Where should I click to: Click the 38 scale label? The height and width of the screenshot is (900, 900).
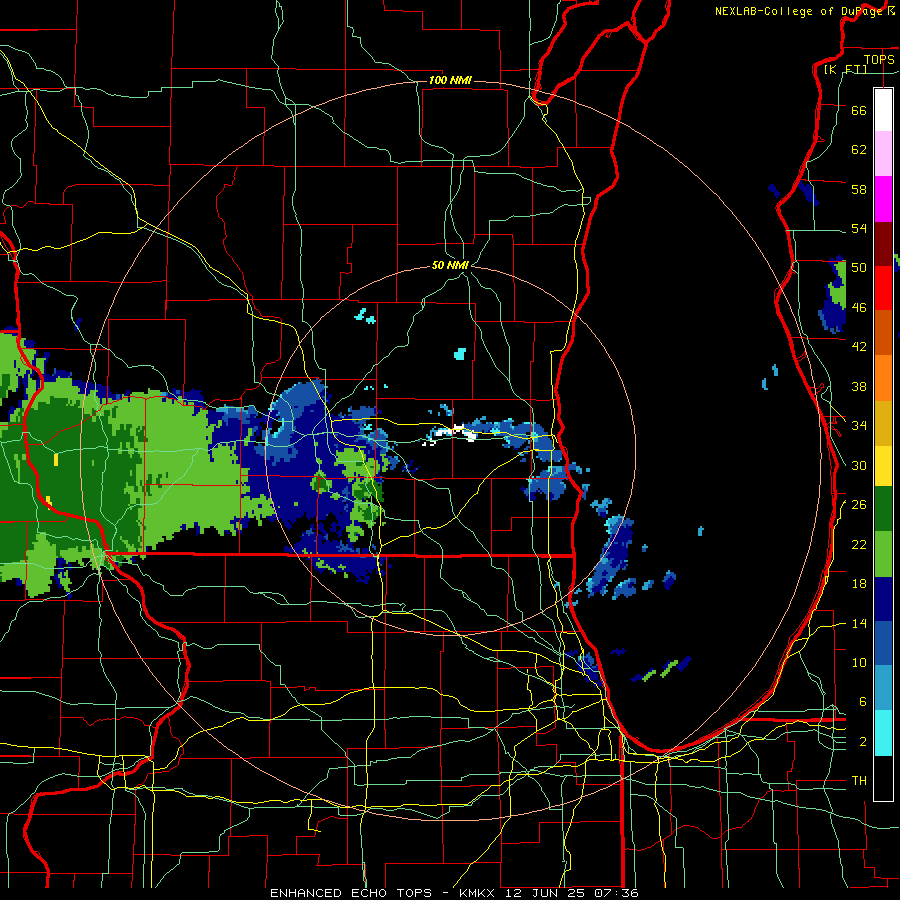click(859, 386)
